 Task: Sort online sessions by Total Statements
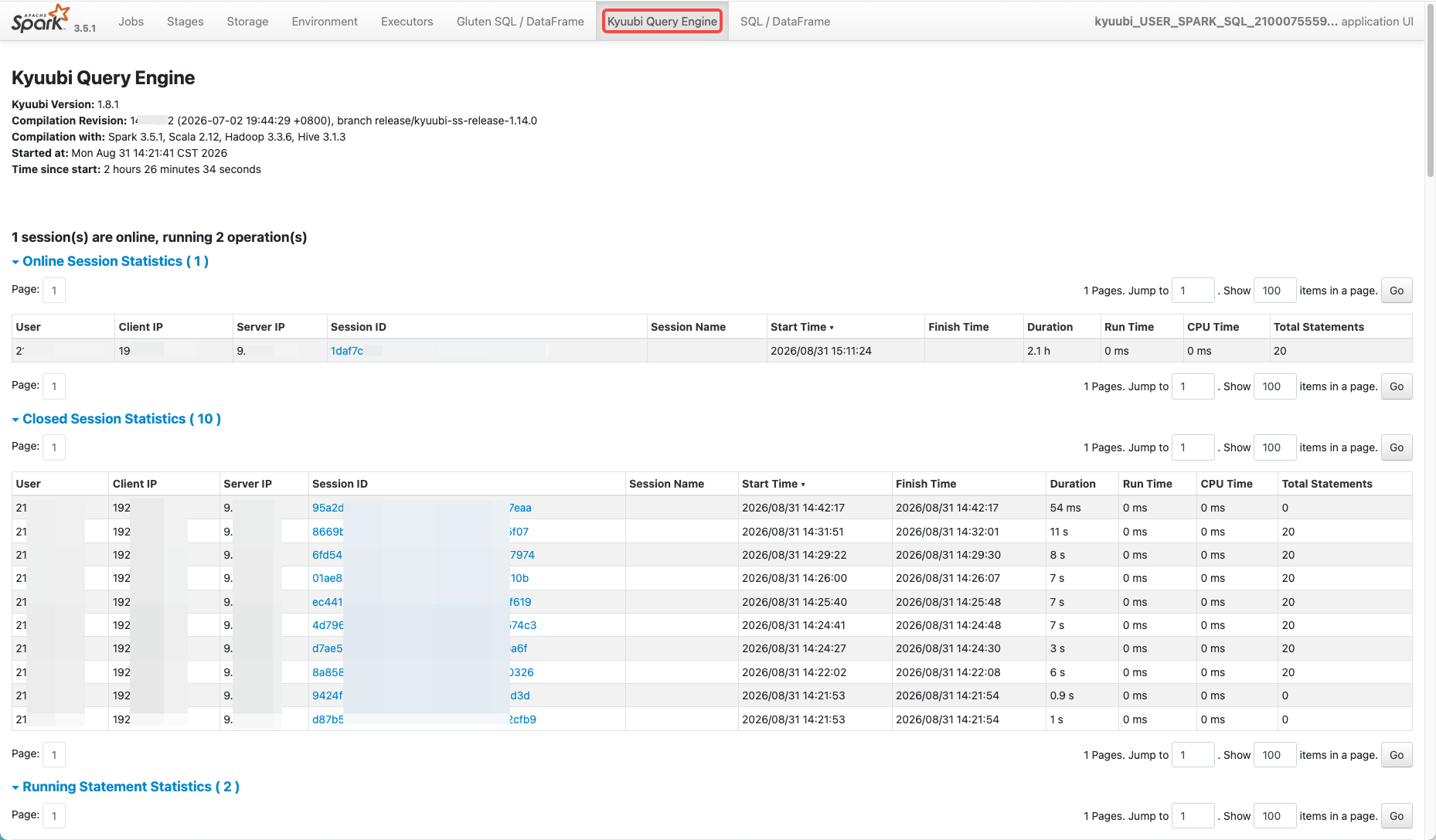point(1319,327)
